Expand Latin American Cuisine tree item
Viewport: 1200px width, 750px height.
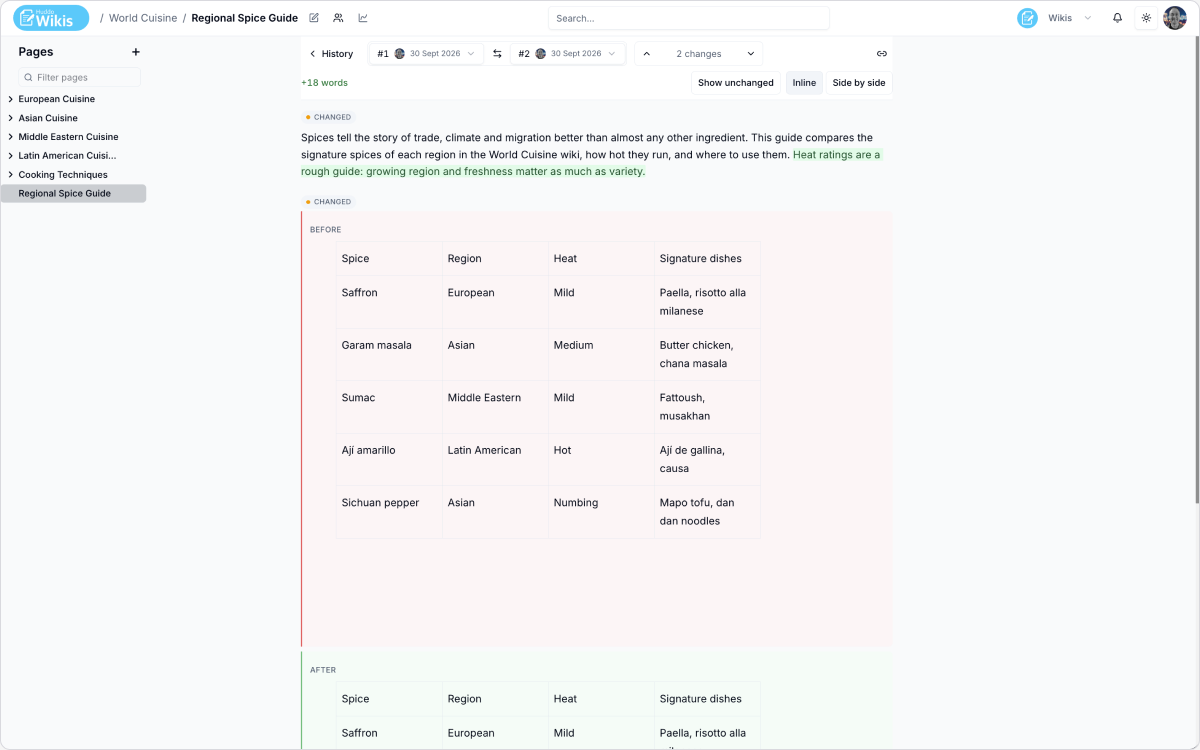point(10,156)
